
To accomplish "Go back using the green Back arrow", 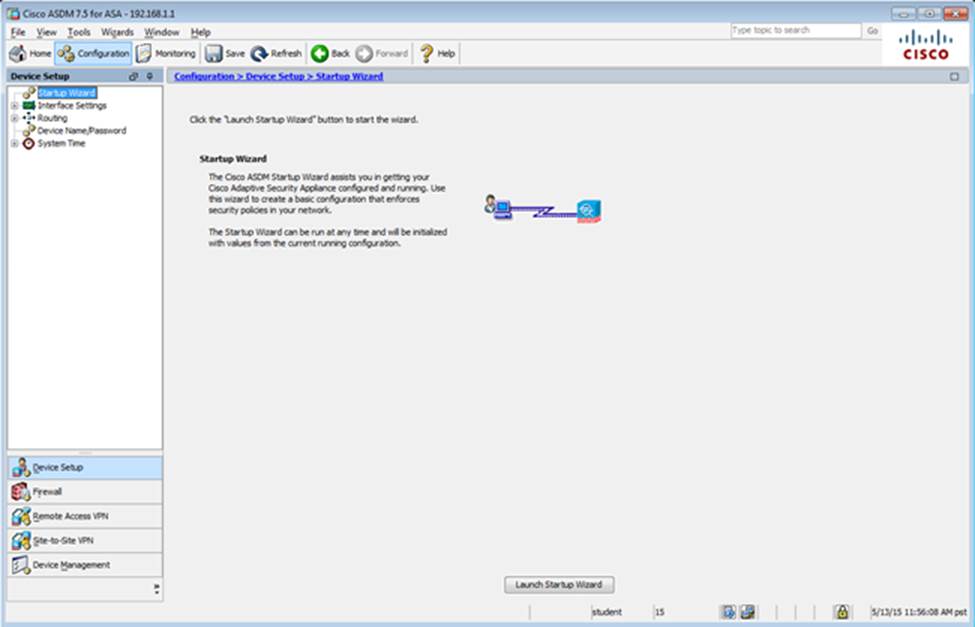I will click(x=330, y=53).
